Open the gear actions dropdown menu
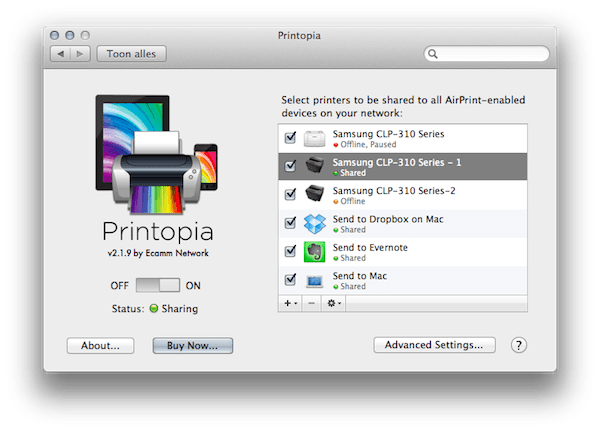The width and height of the screenshot is (600, 432). (x=334, y=303)
